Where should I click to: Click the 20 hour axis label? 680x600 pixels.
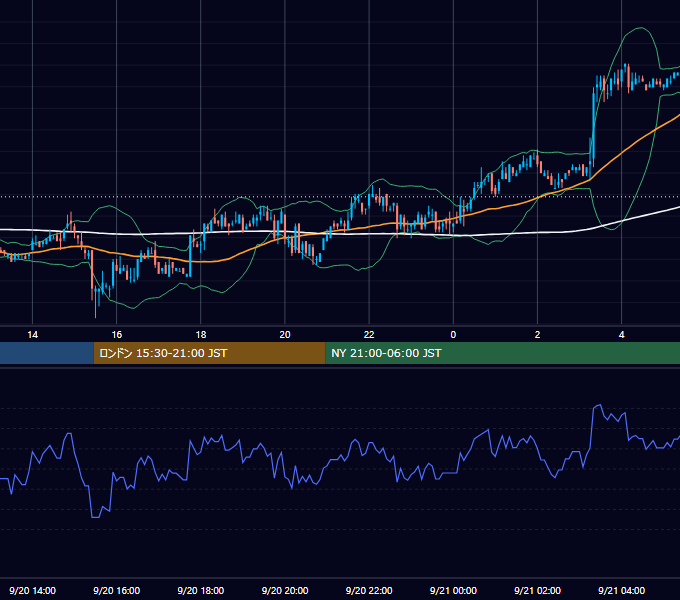pyautogui.click(x=285, y=335)
